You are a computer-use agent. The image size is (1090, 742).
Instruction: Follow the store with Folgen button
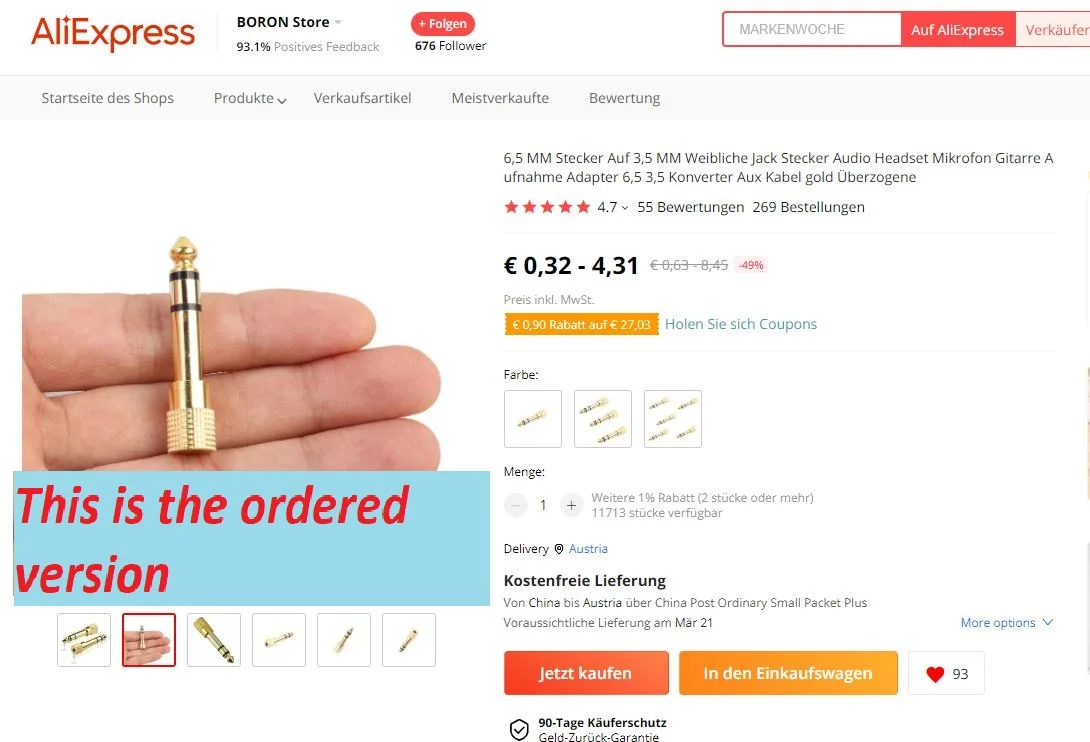(x=443, y=24)
